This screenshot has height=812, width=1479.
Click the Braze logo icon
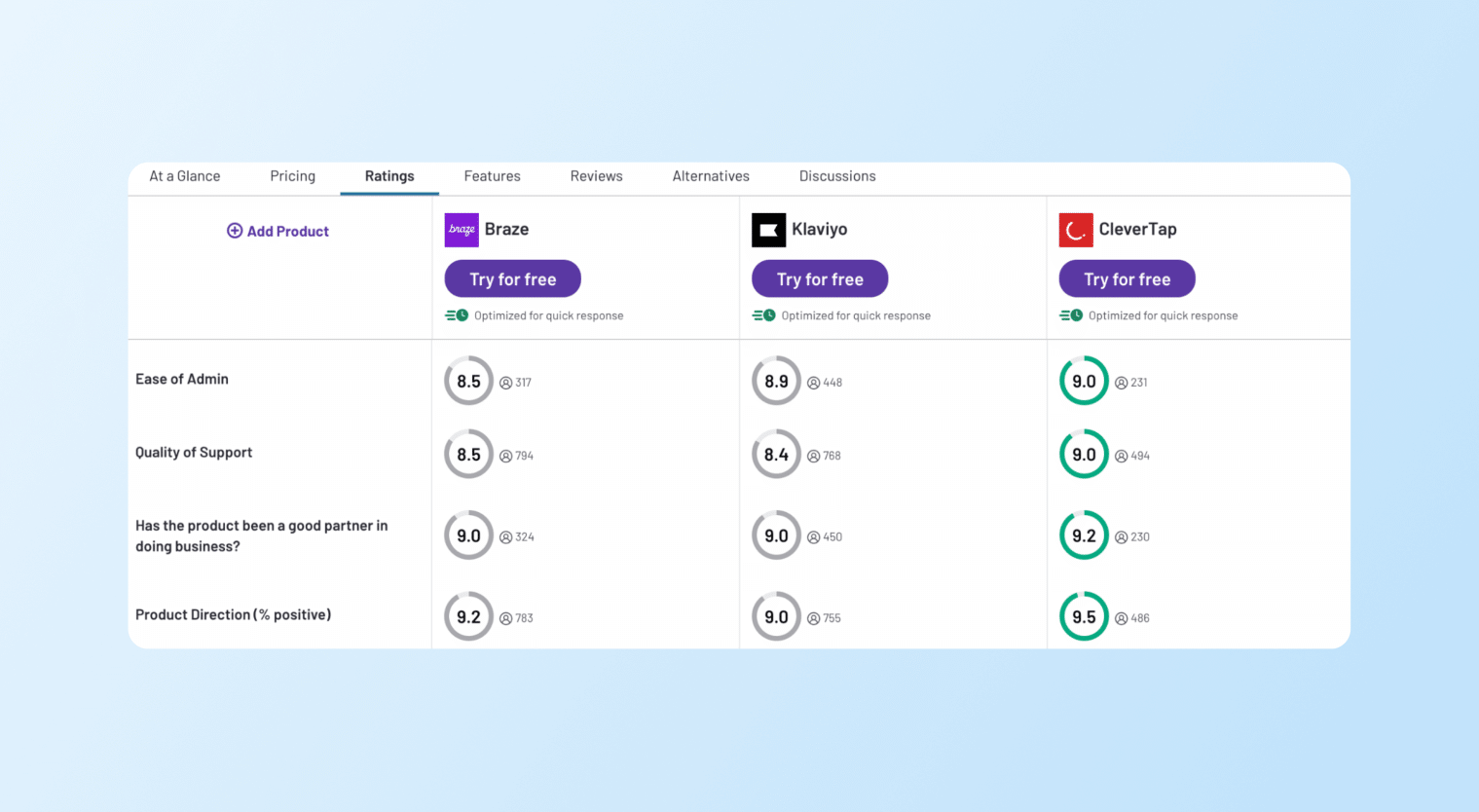[x=462, y=230]
